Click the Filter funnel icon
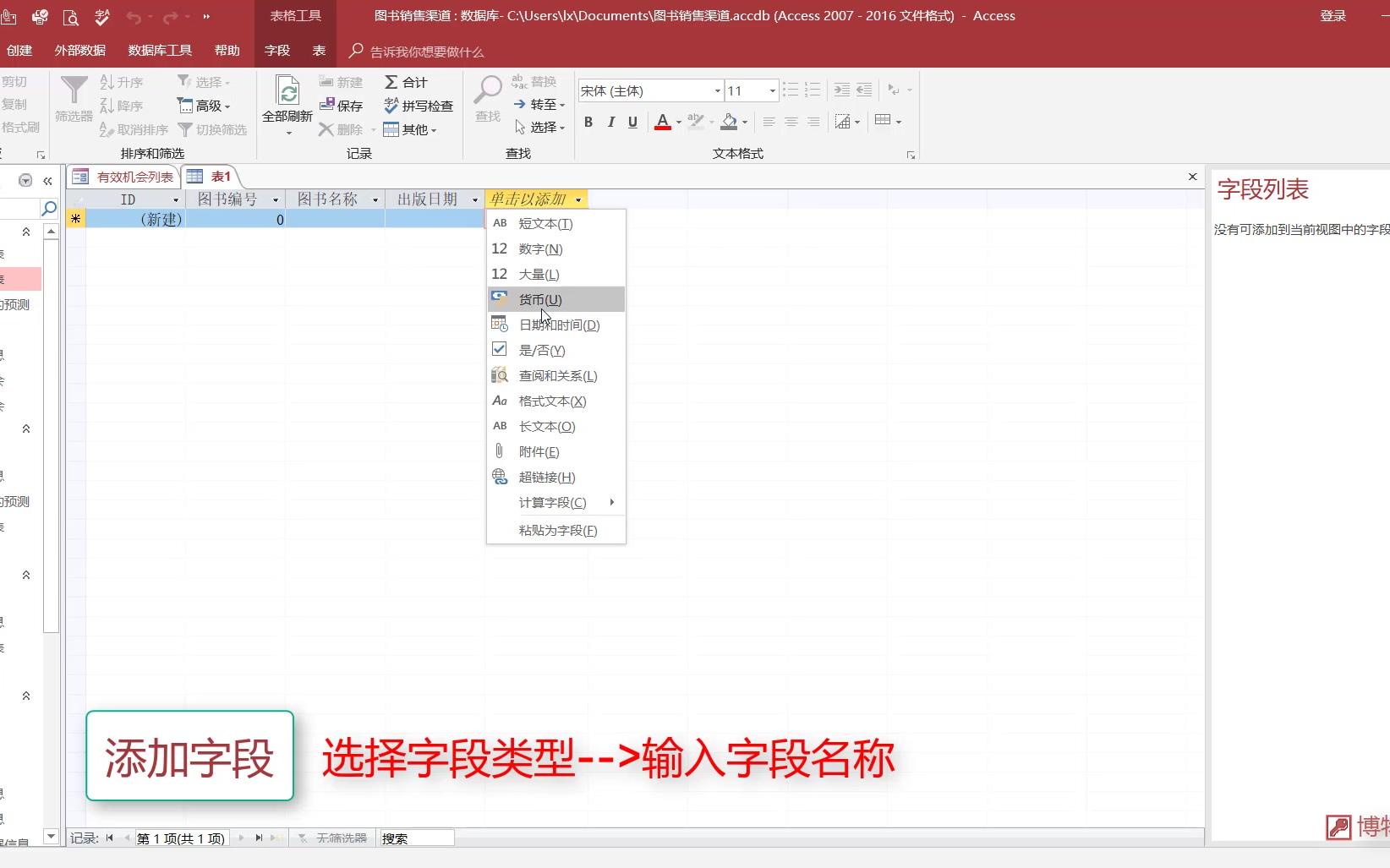This screenshot has height=868, width=1390. [74, 91]
